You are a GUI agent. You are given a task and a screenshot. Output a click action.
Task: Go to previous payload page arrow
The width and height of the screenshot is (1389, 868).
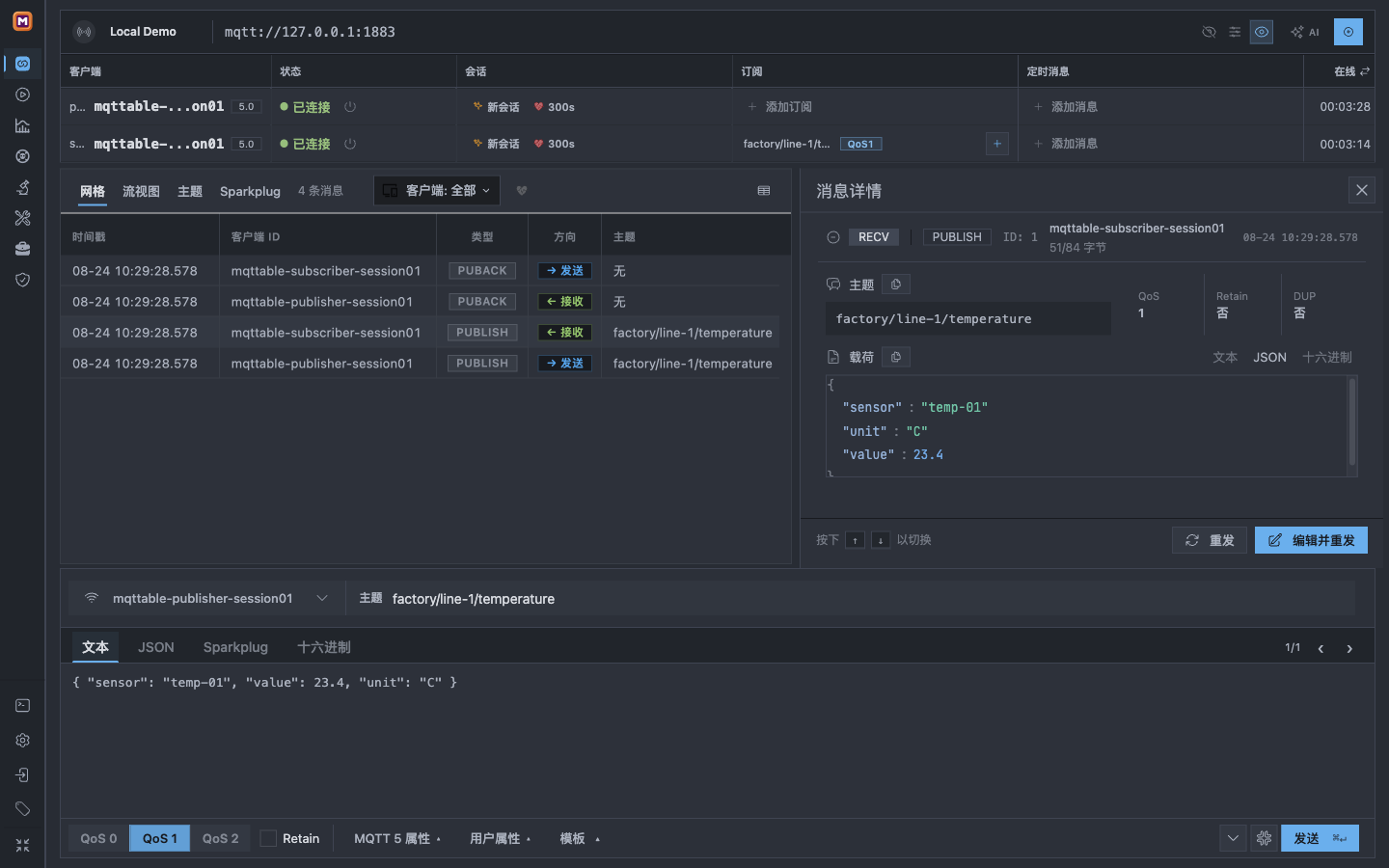(1321, 648)
